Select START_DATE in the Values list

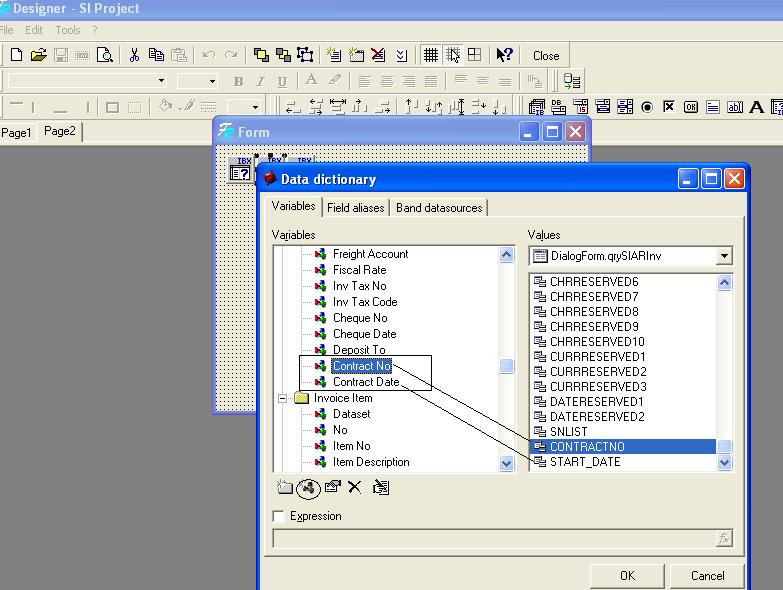(584, 462)
